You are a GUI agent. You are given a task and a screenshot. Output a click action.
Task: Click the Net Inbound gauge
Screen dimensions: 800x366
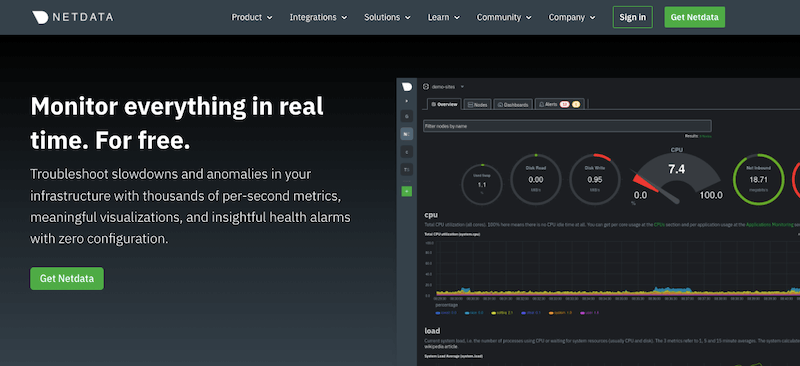[759, 180]
